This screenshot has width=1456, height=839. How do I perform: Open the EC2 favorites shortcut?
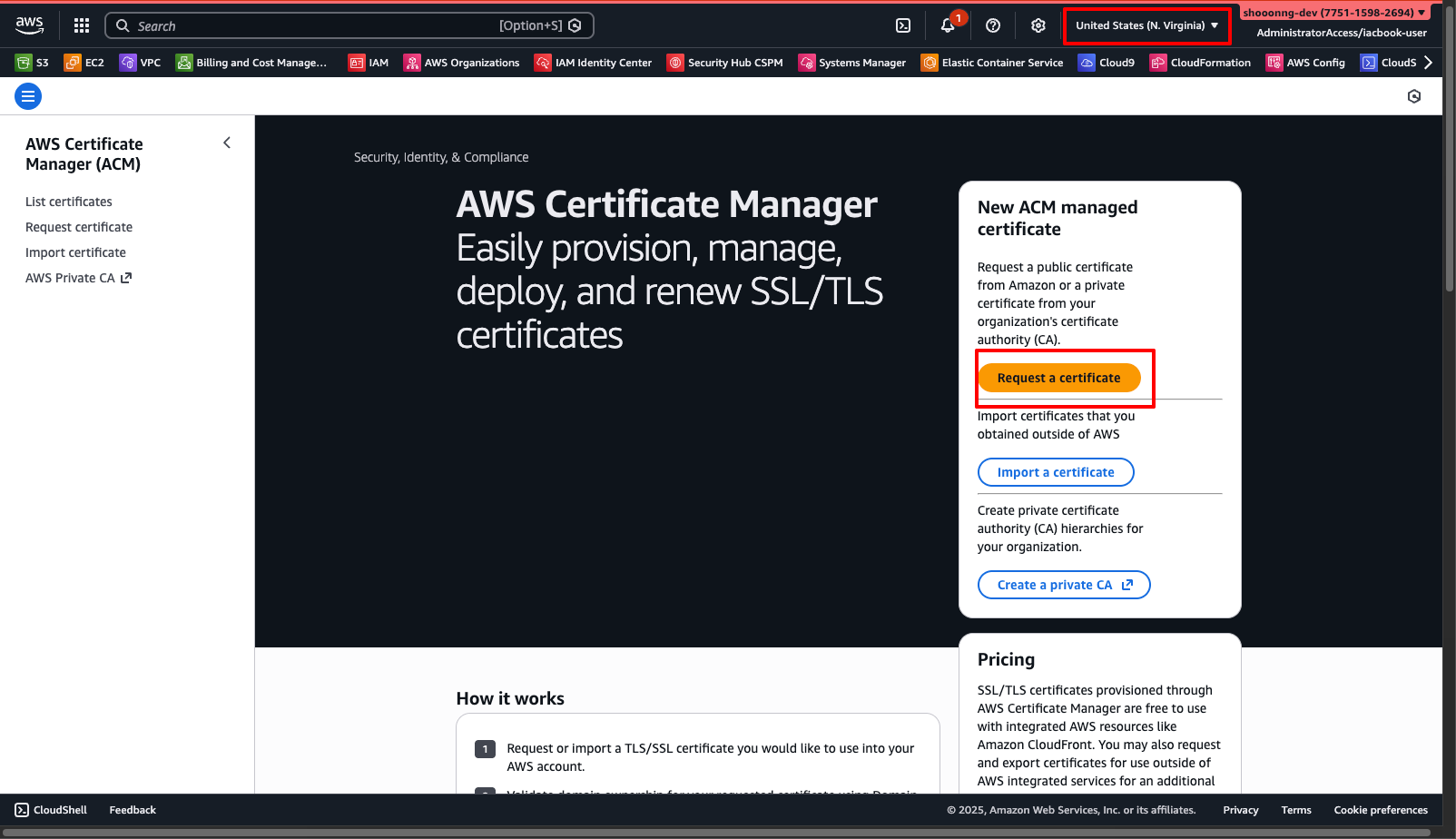pyautogui.click(x=84, y=63)
